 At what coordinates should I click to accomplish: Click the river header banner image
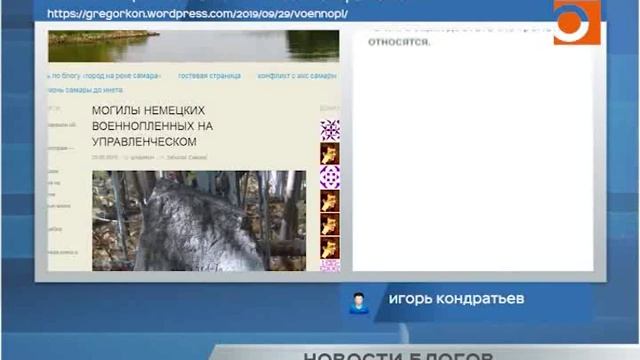tap(193, 46)
